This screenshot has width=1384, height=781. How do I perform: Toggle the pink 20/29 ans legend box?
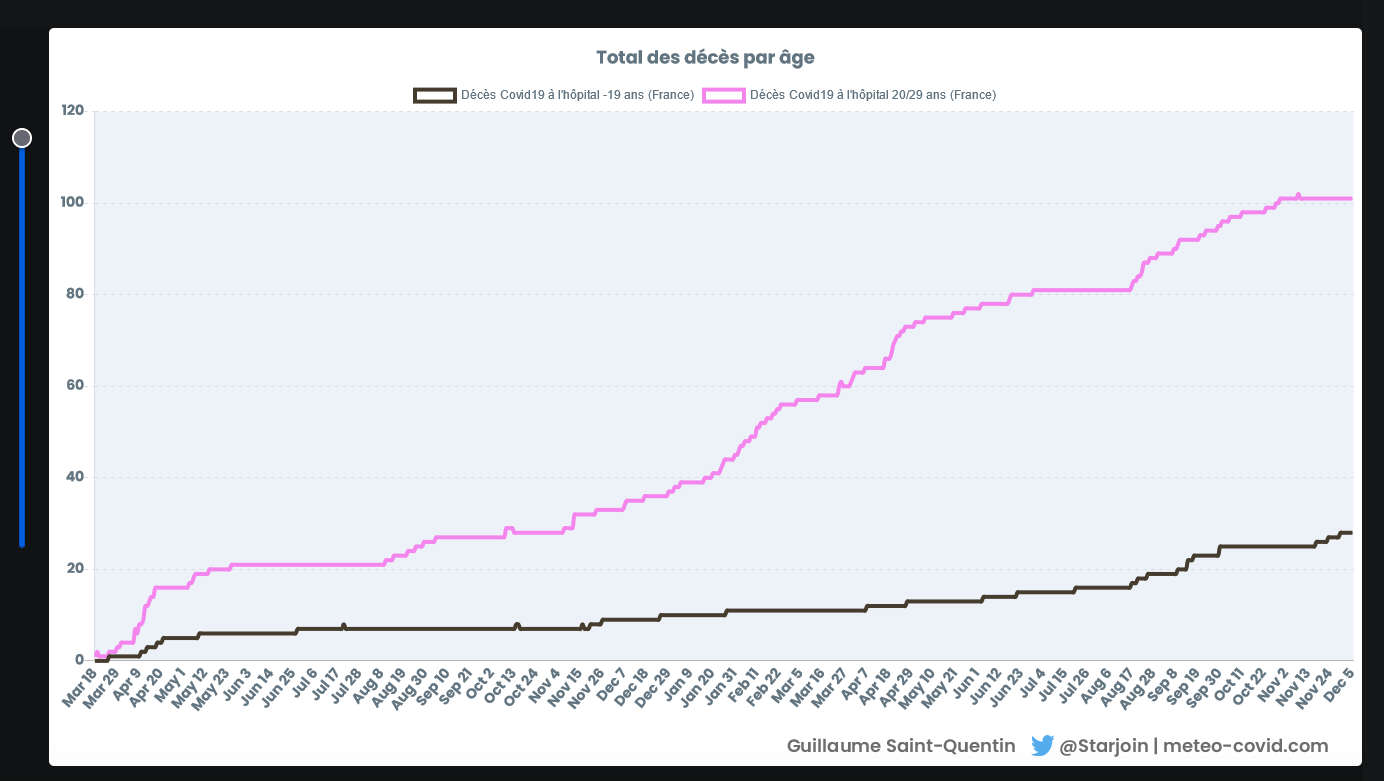tap(723, 95)
